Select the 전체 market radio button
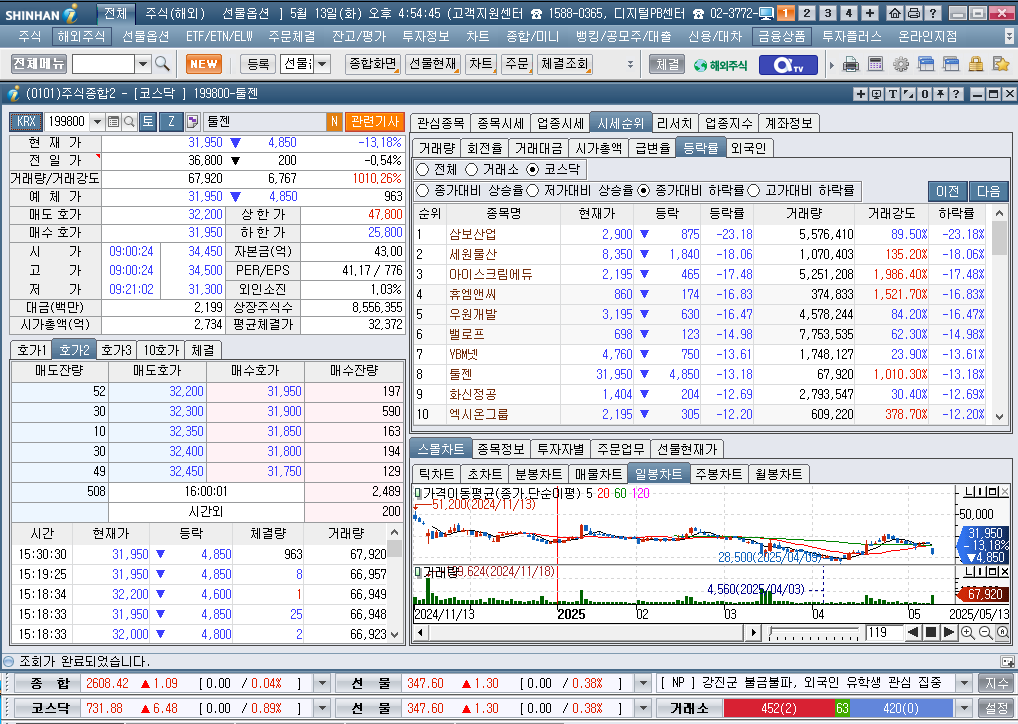Viewport: 1018px width, 724px height. (423, 169)
